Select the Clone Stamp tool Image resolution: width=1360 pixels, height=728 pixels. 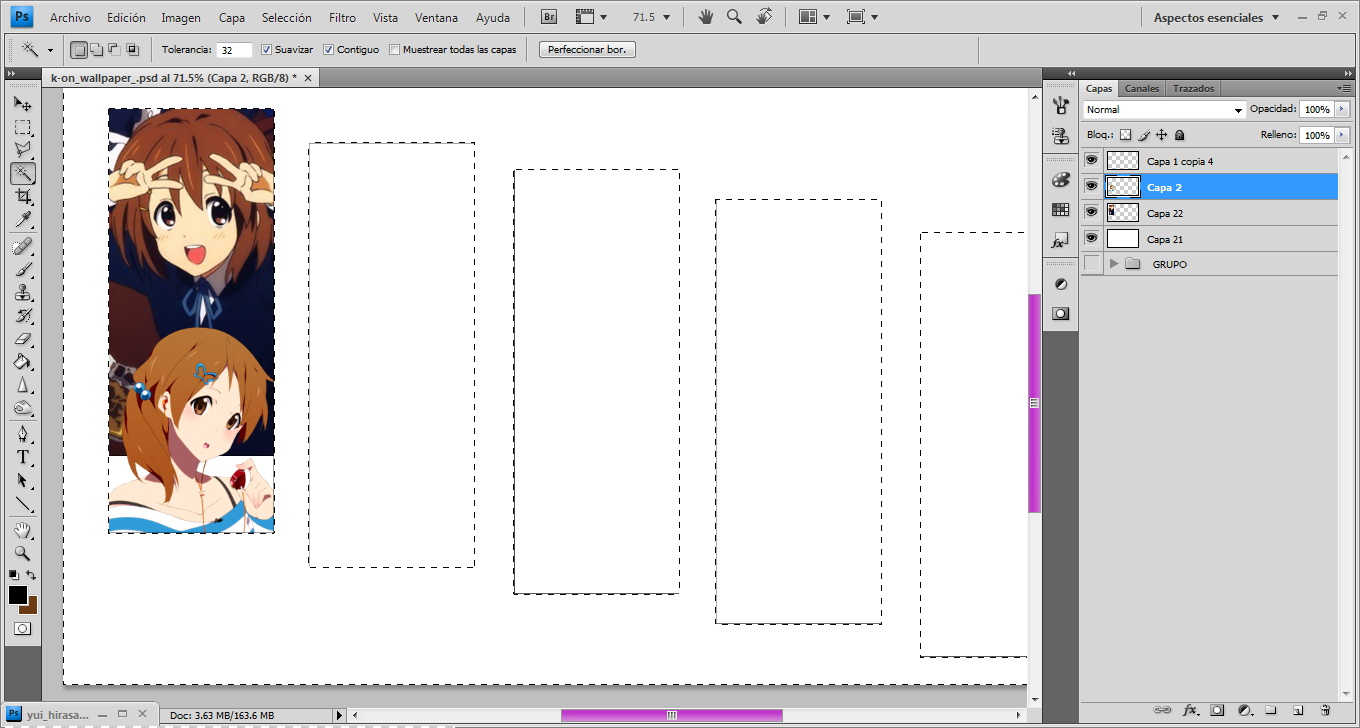22,293
